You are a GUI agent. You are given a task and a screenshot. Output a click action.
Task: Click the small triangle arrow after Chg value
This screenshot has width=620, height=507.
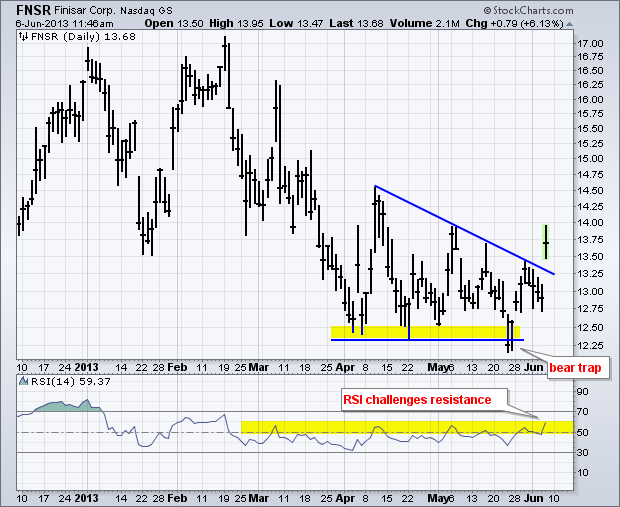coord(569,25)
